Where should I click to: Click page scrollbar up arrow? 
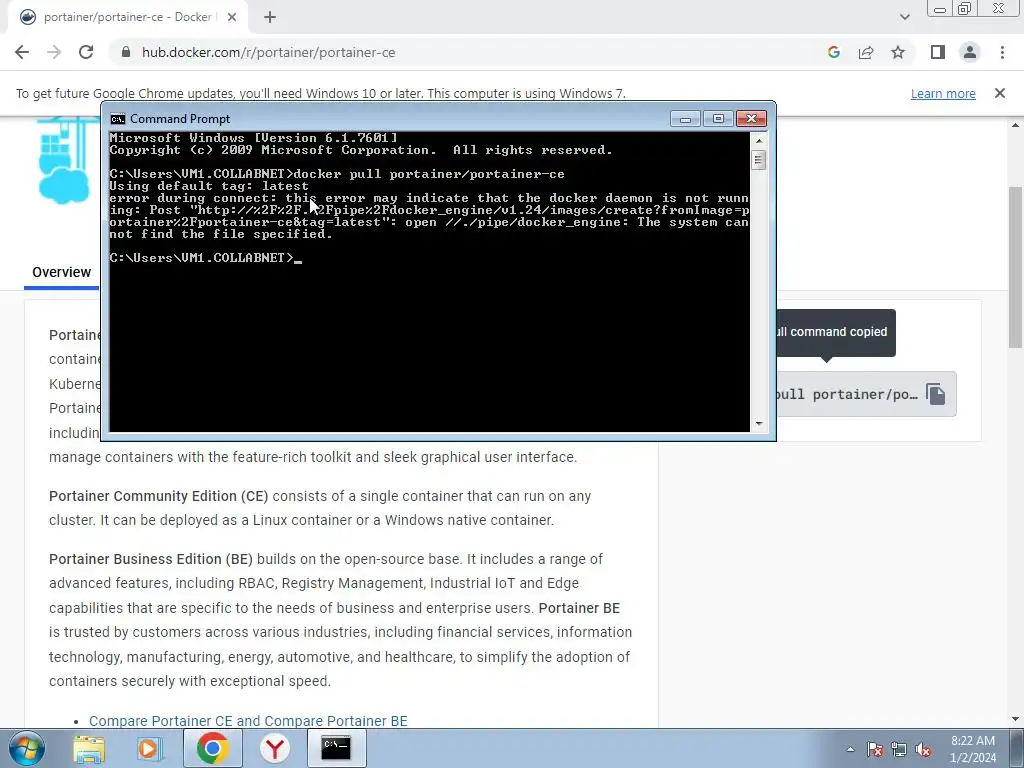[1016, 125]
